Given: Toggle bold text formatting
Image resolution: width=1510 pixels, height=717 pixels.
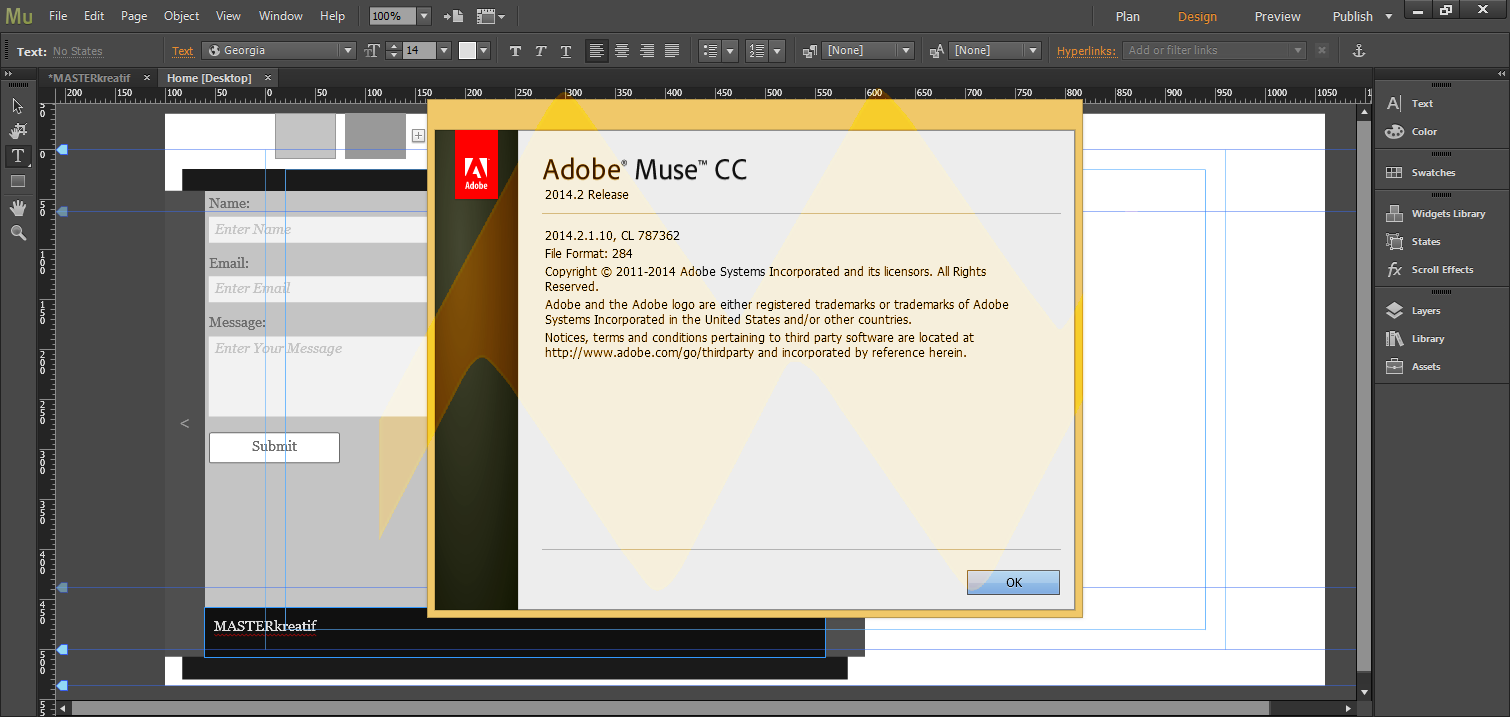Looking at the screenshot, I should (x=515, y=51).
